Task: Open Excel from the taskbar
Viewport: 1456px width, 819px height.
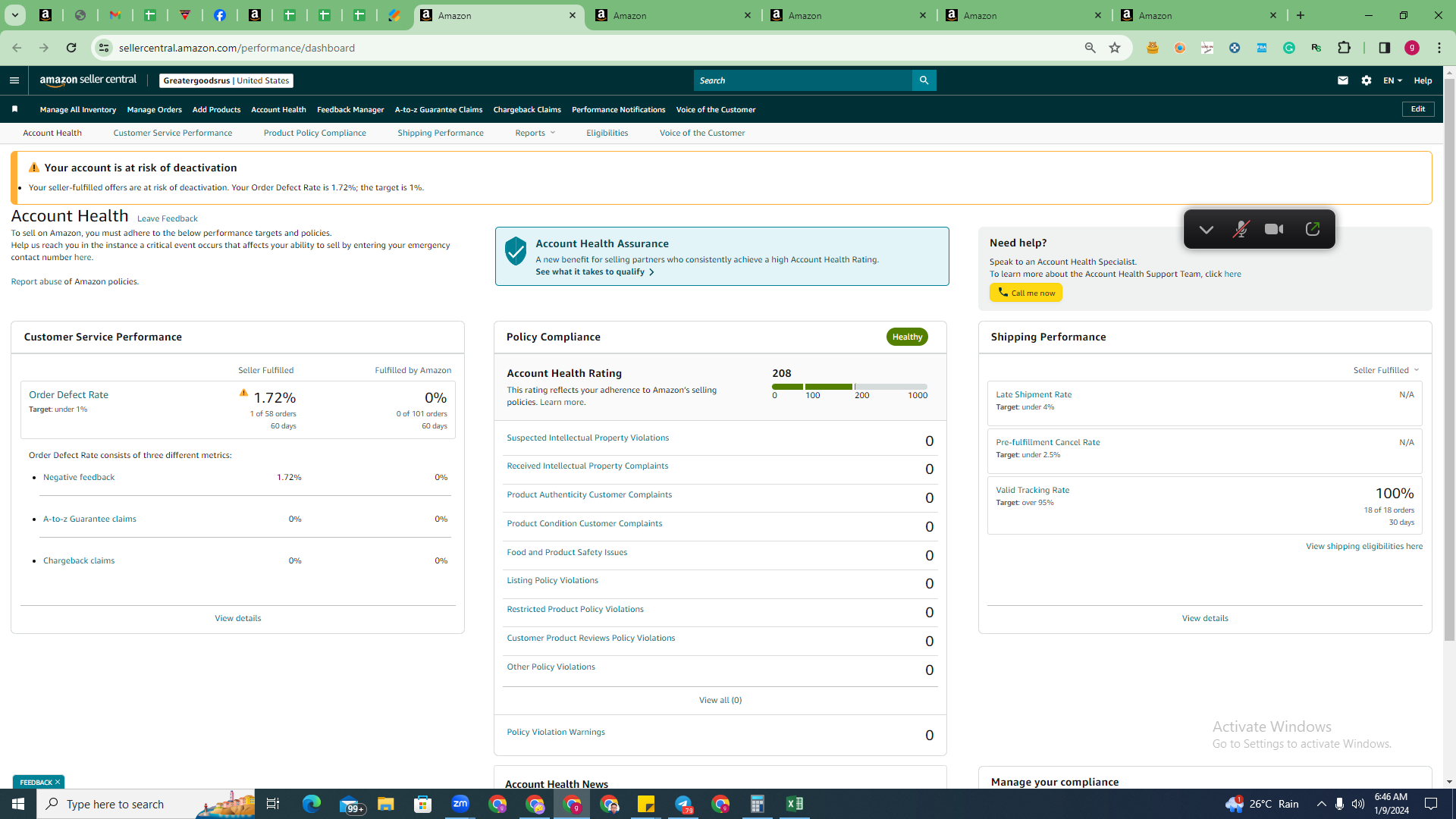Action: tap(795, 804)
